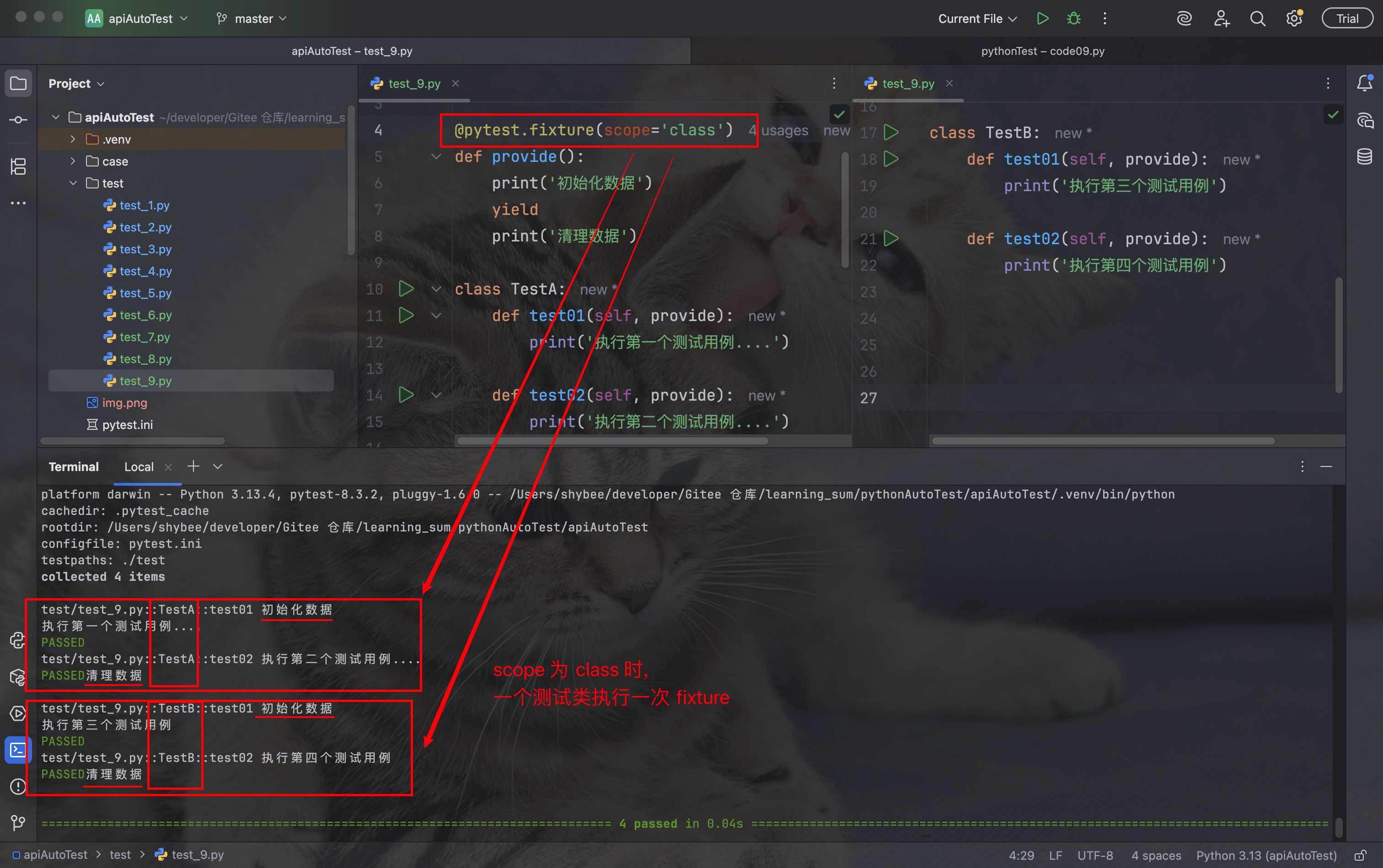This screenshot has width=1383, height=868.
Task: Open the Commit tool window icon
Action: pos(18,119)
